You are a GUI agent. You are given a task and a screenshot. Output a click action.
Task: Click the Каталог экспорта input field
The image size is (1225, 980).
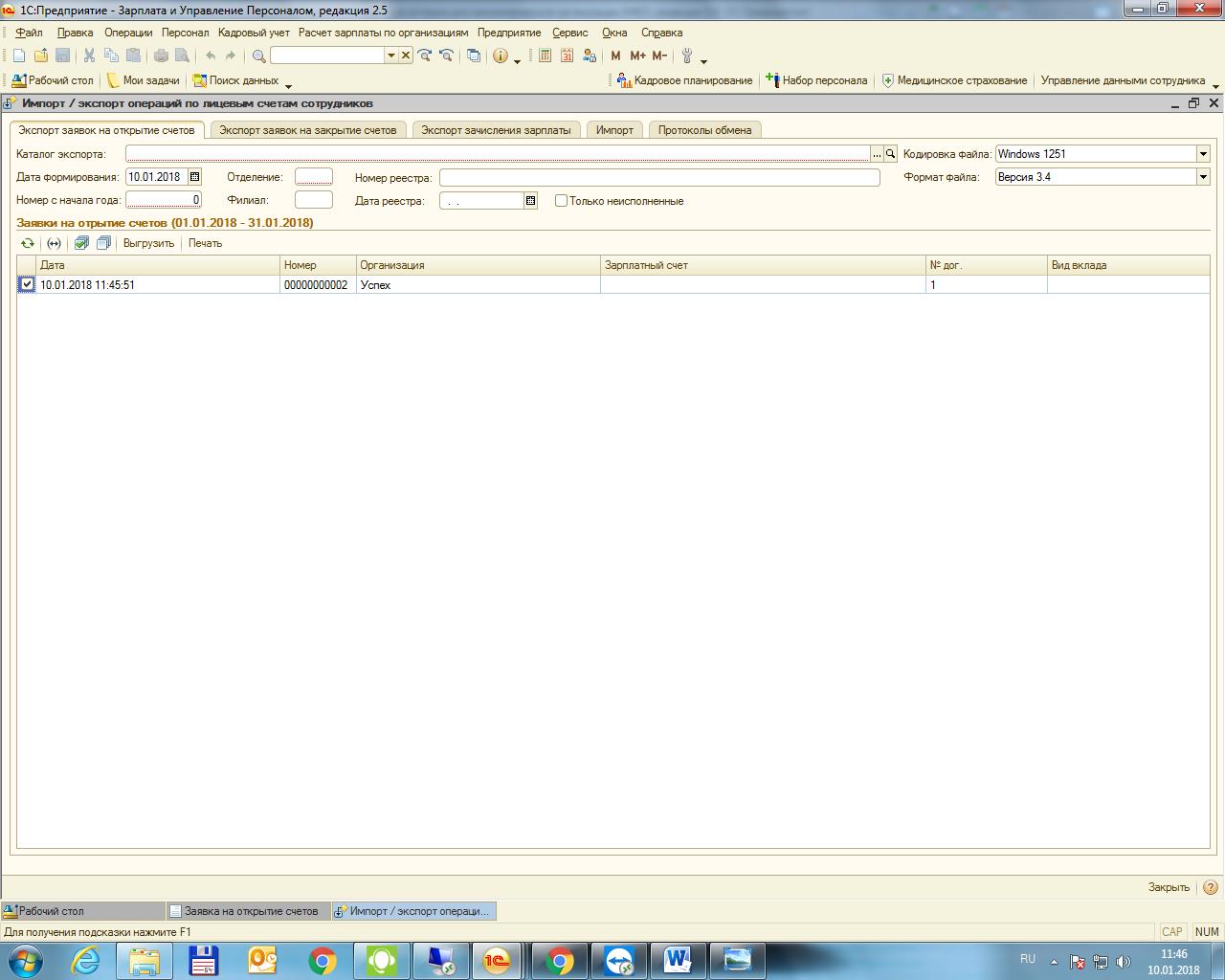(x=498, y=153)
